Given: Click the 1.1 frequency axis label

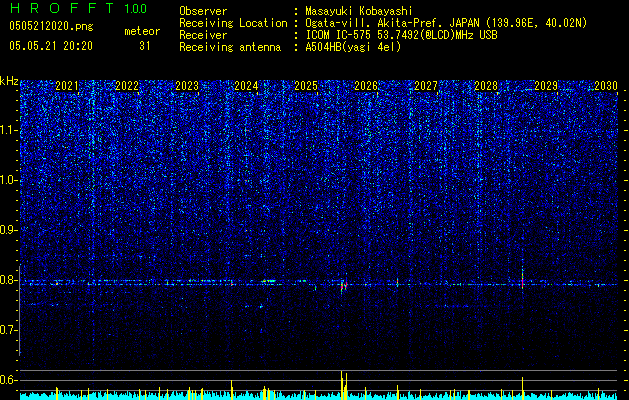Looking at the screenshot, I should [x=9, y=130].
